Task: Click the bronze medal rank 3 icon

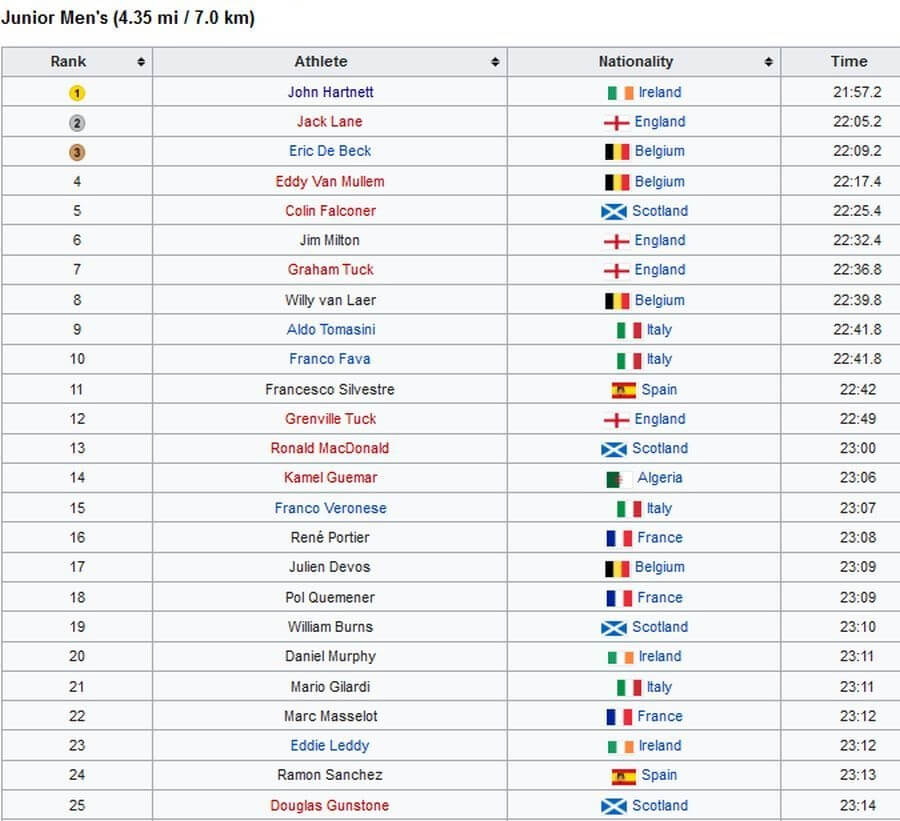Action: point(77,152)
